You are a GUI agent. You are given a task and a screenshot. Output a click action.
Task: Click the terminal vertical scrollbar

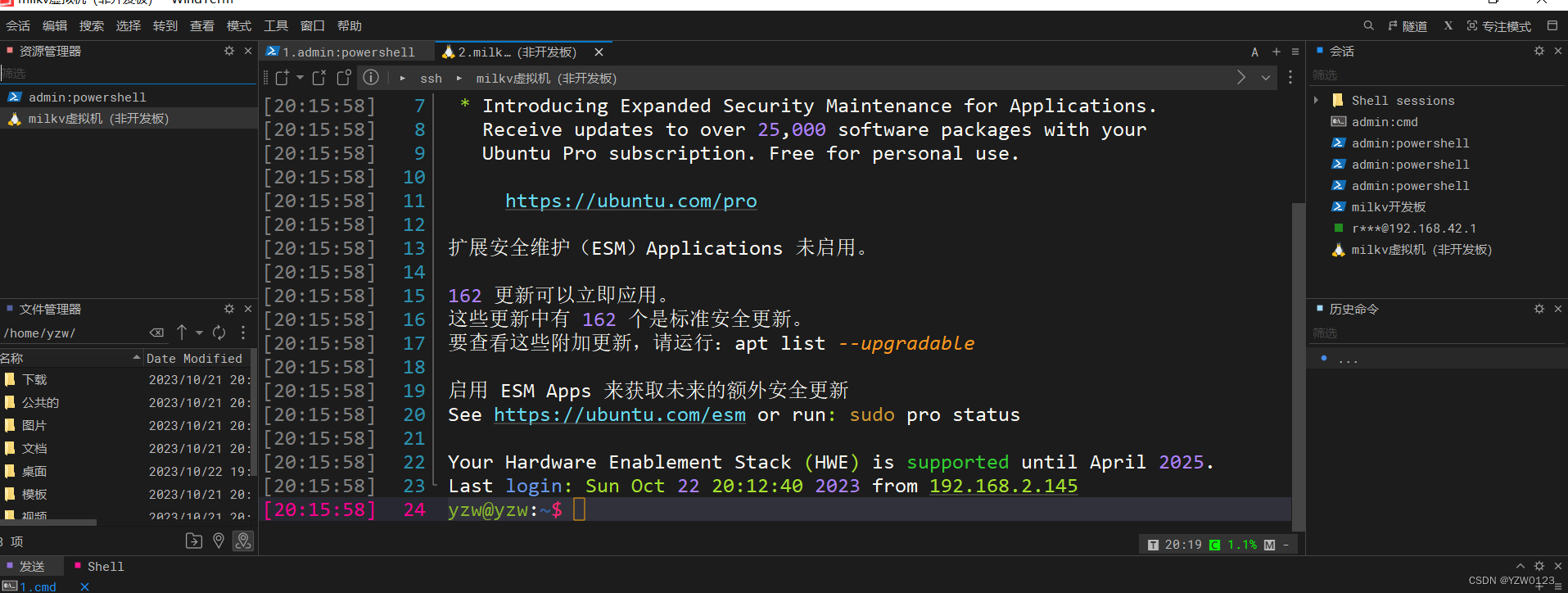[x=1298, y=367]
